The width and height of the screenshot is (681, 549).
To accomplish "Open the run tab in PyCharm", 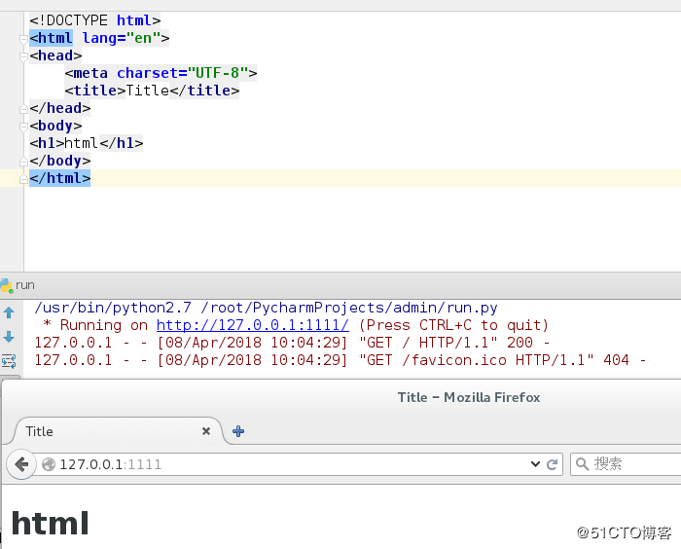I will tap(18, 285).
